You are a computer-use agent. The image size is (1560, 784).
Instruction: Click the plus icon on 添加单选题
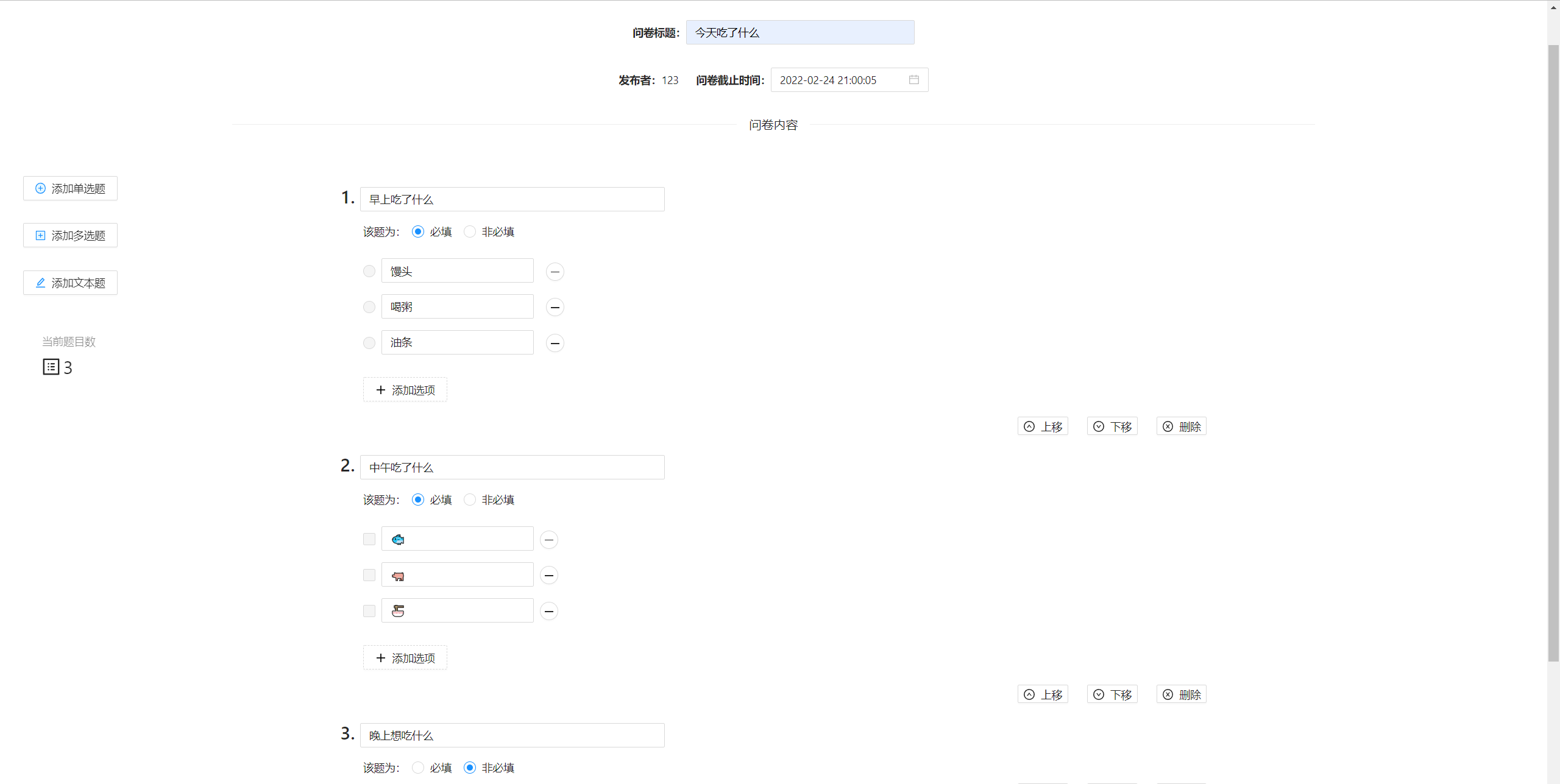pos(40,188)
